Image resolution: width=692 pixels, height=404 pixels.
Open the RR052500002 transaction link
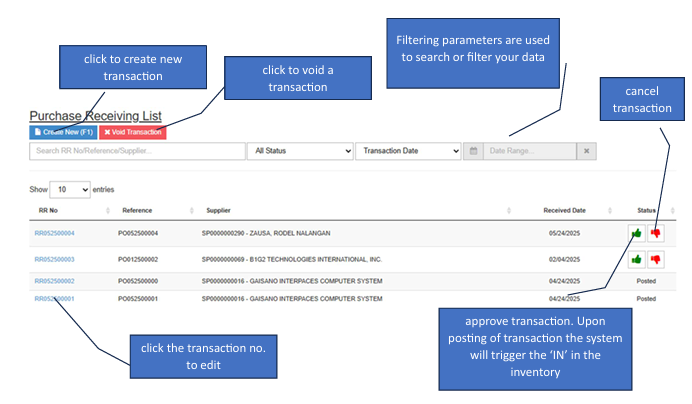point(55,281)
